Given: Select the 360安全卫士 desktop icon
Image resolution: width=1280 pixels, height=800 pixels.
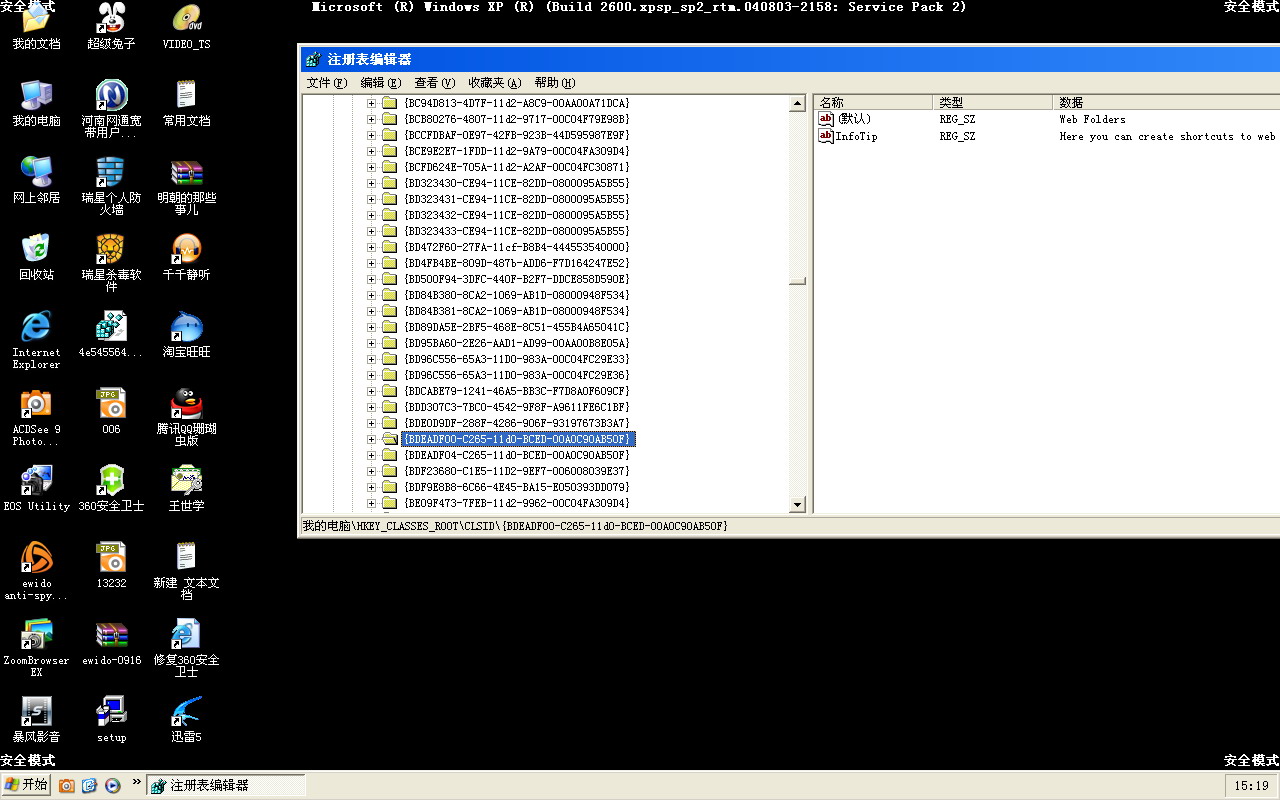Looking at the screenshot, I should tap(111, 480).
